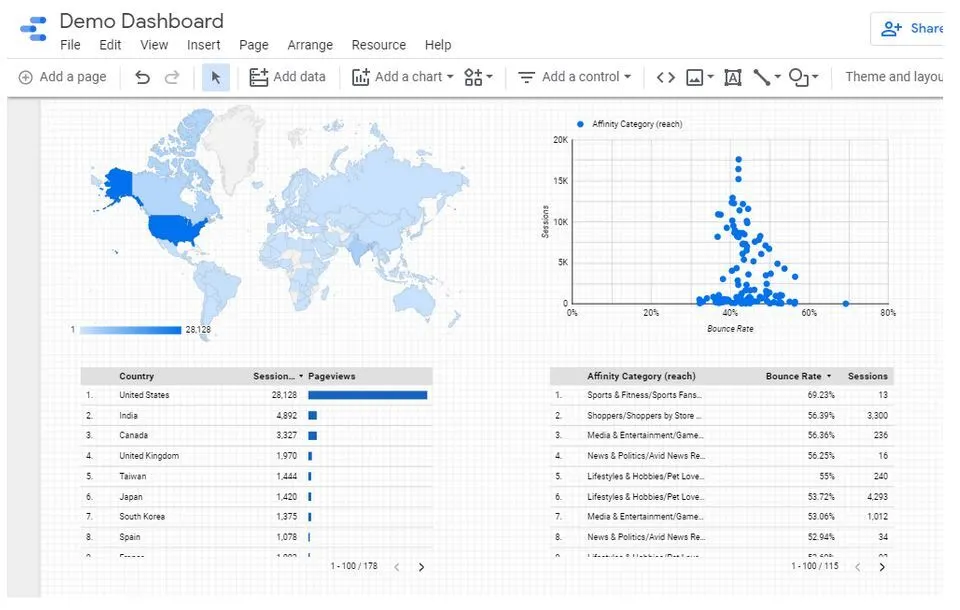The width and height of the screenshot is (960, 610).
Task: Go to previous page of affinity table
Action: pyautogui.click(x=857, y=567)
